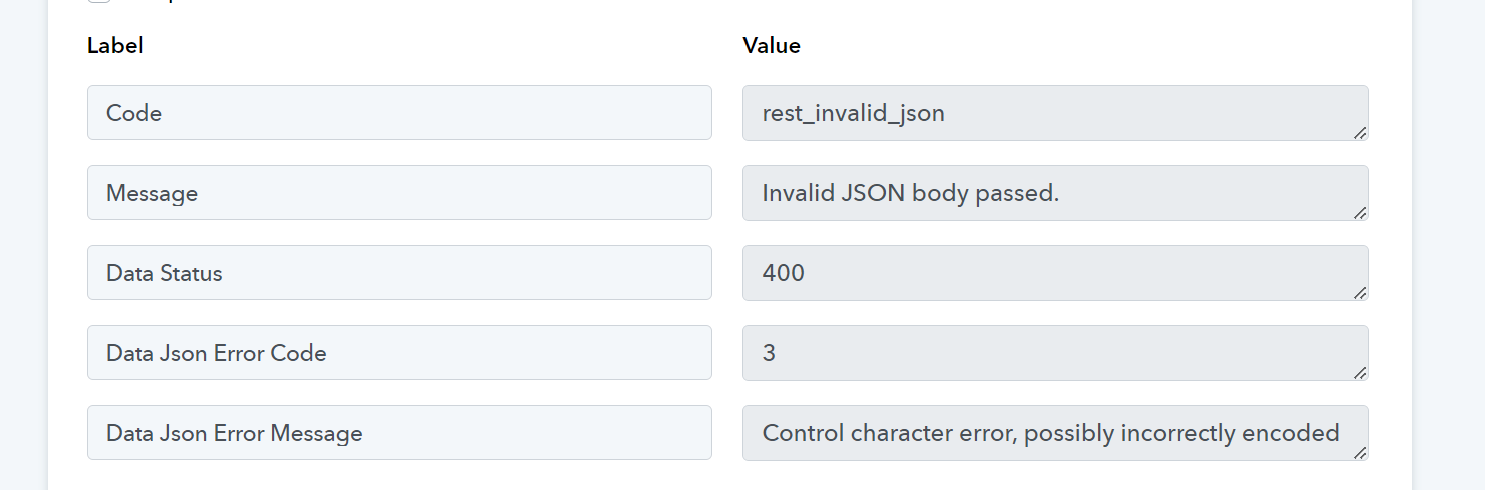Screen dimensions: 1486x490
Task: Click resize grip on Invalid JSON body field
Action: (x=1360, y=212)
